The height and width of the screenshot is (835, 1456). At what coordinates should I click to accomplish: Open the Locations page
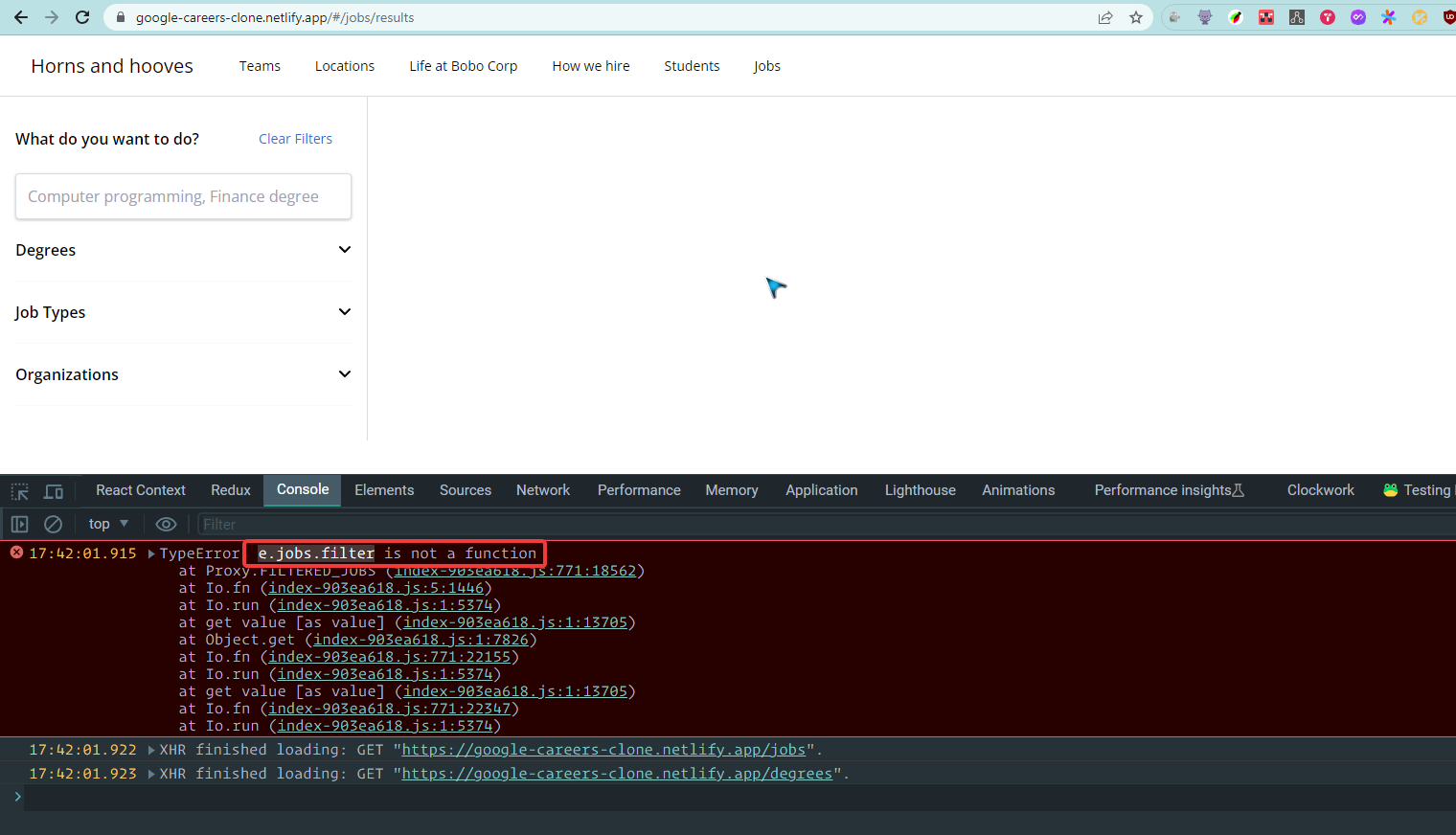(x=345, y=66)
